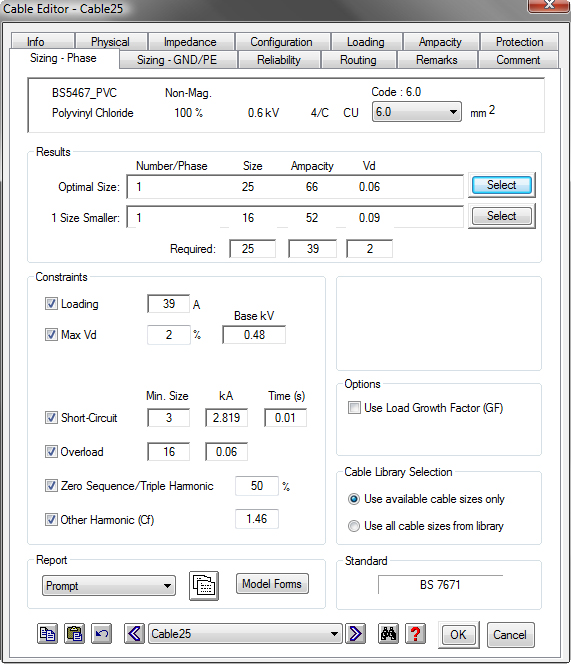The height and width of the screenshot is (664, 571).
Task: Uncheck the Loading constraint checkbox
Action: click(x=51, y=304)
